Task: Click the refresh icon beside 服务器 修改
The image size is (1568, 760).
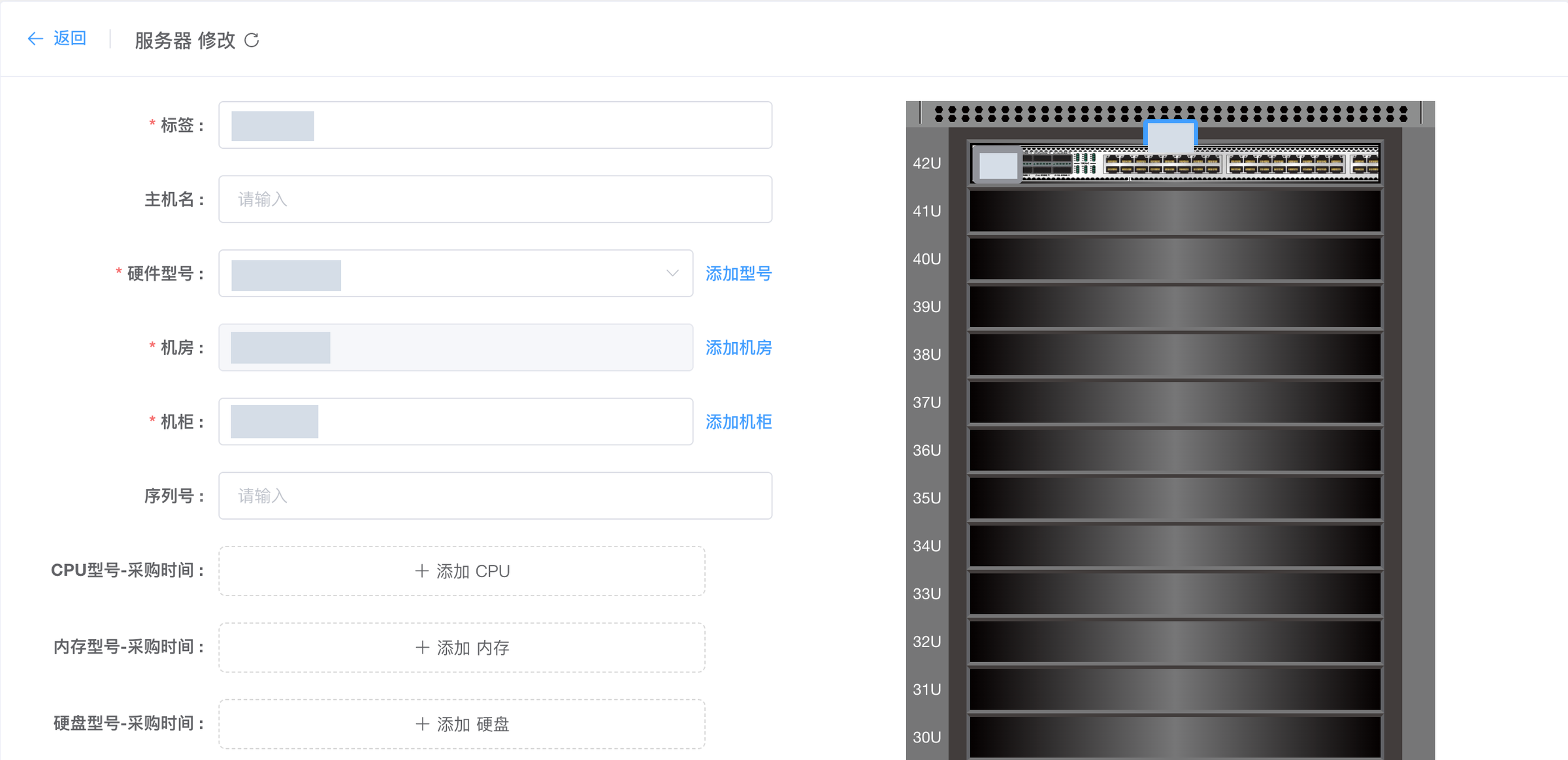Action: click(x=252, y=40)
